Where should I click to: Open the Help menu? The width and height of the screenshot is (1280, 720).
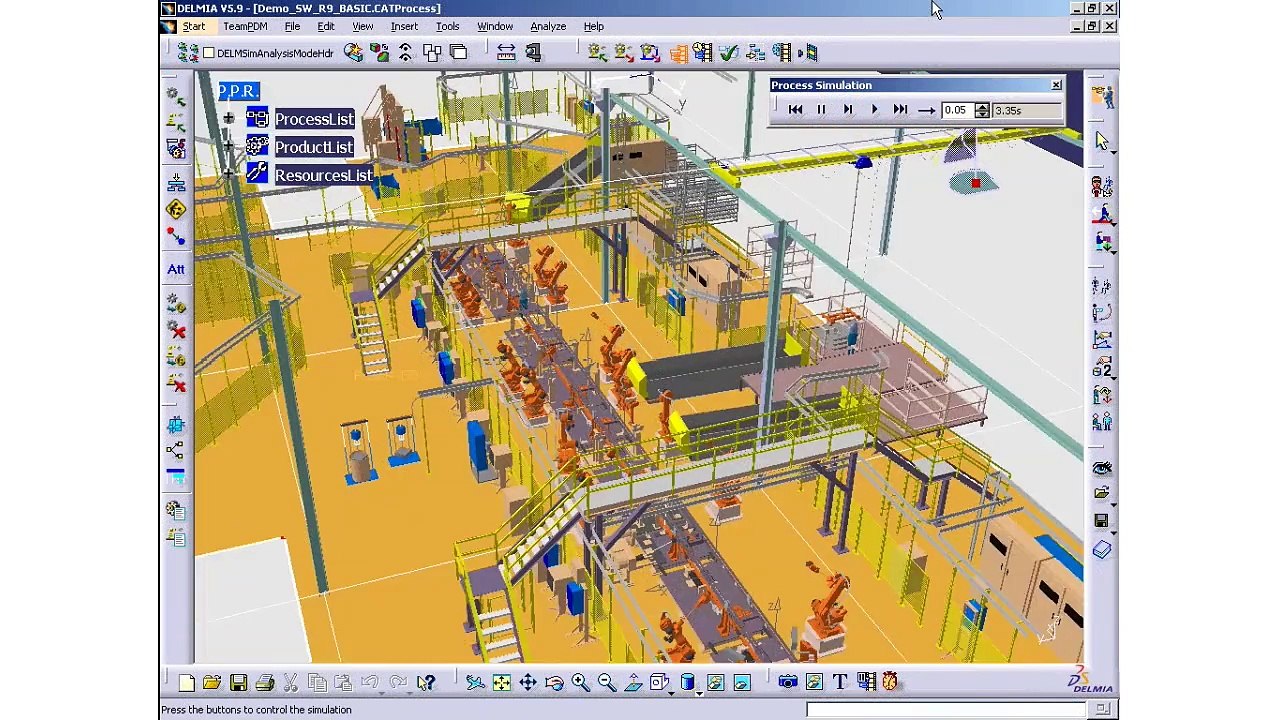[593, 26]
